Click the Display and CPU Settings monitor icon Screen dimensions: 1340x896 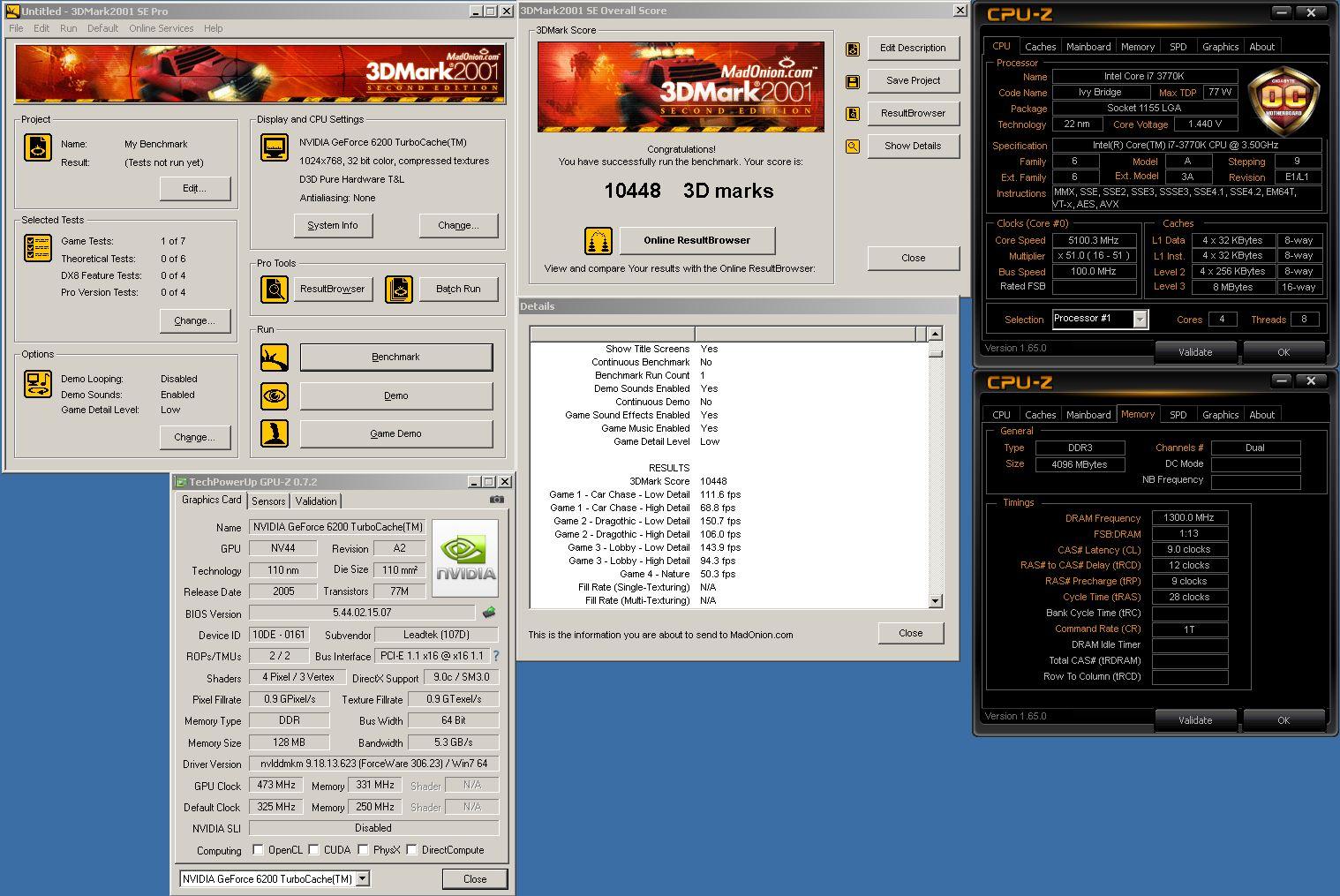pyautogui.click(x=275, y=147)
